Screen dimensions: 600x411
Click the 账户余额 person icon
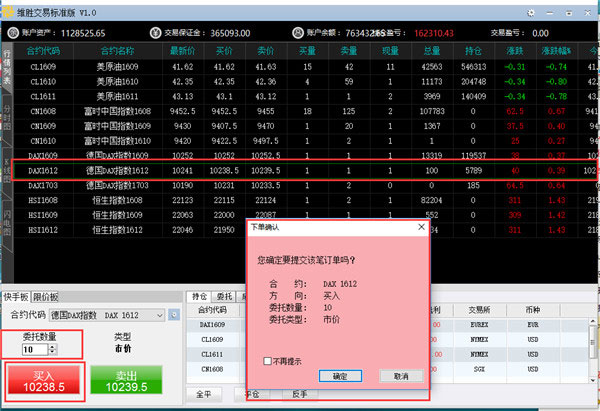tap(298, 33)
